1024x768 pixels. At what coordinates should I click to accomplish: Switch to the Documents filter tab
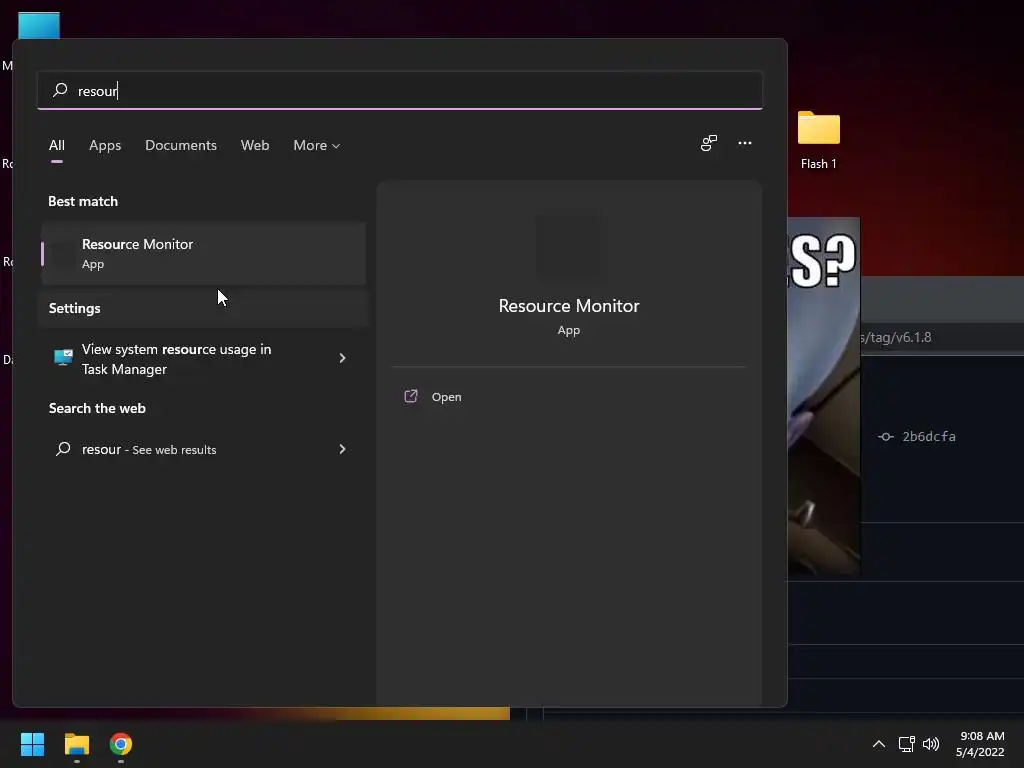click(x=181, y=145)
